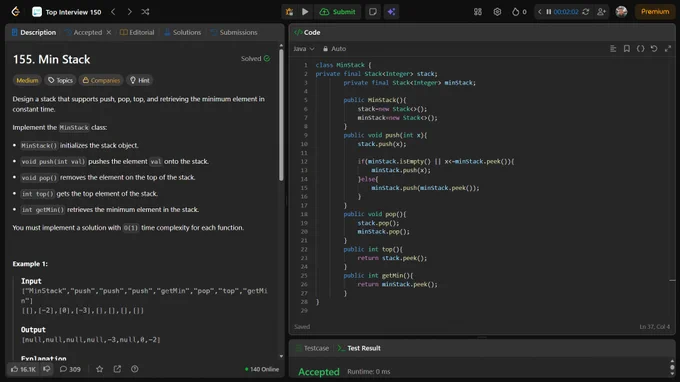The image size is (680, 382).
Task: Switch to the Solutions tab
Action: click(183, 33)
